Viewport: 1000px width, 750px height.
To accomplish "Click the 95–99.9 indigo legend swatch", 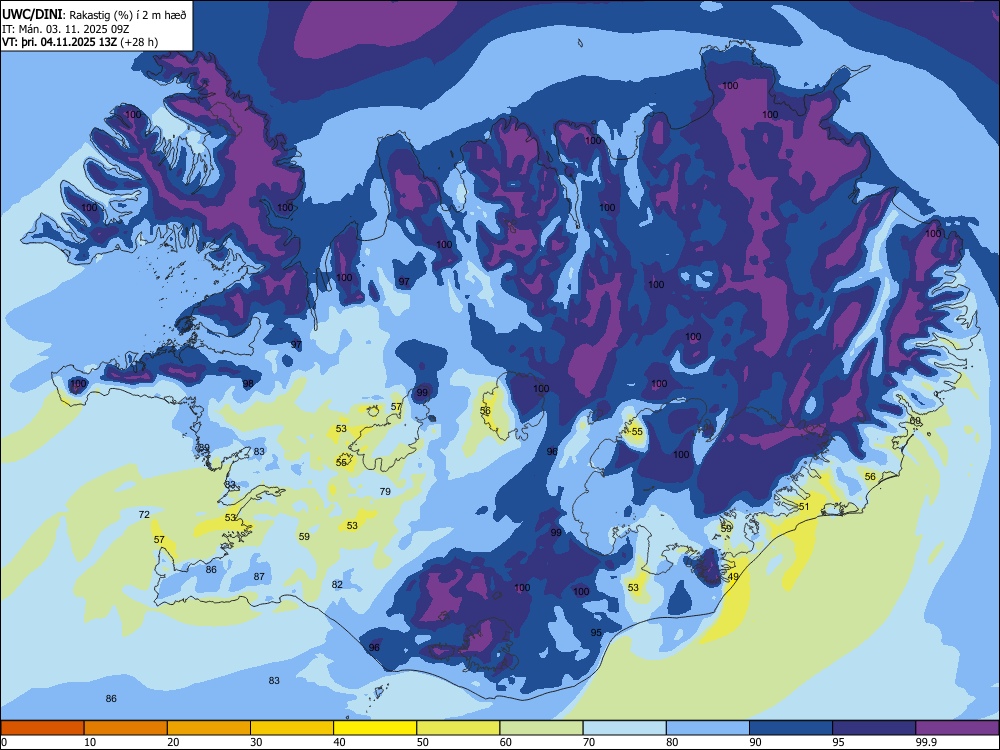I will [x=874, y=728].
